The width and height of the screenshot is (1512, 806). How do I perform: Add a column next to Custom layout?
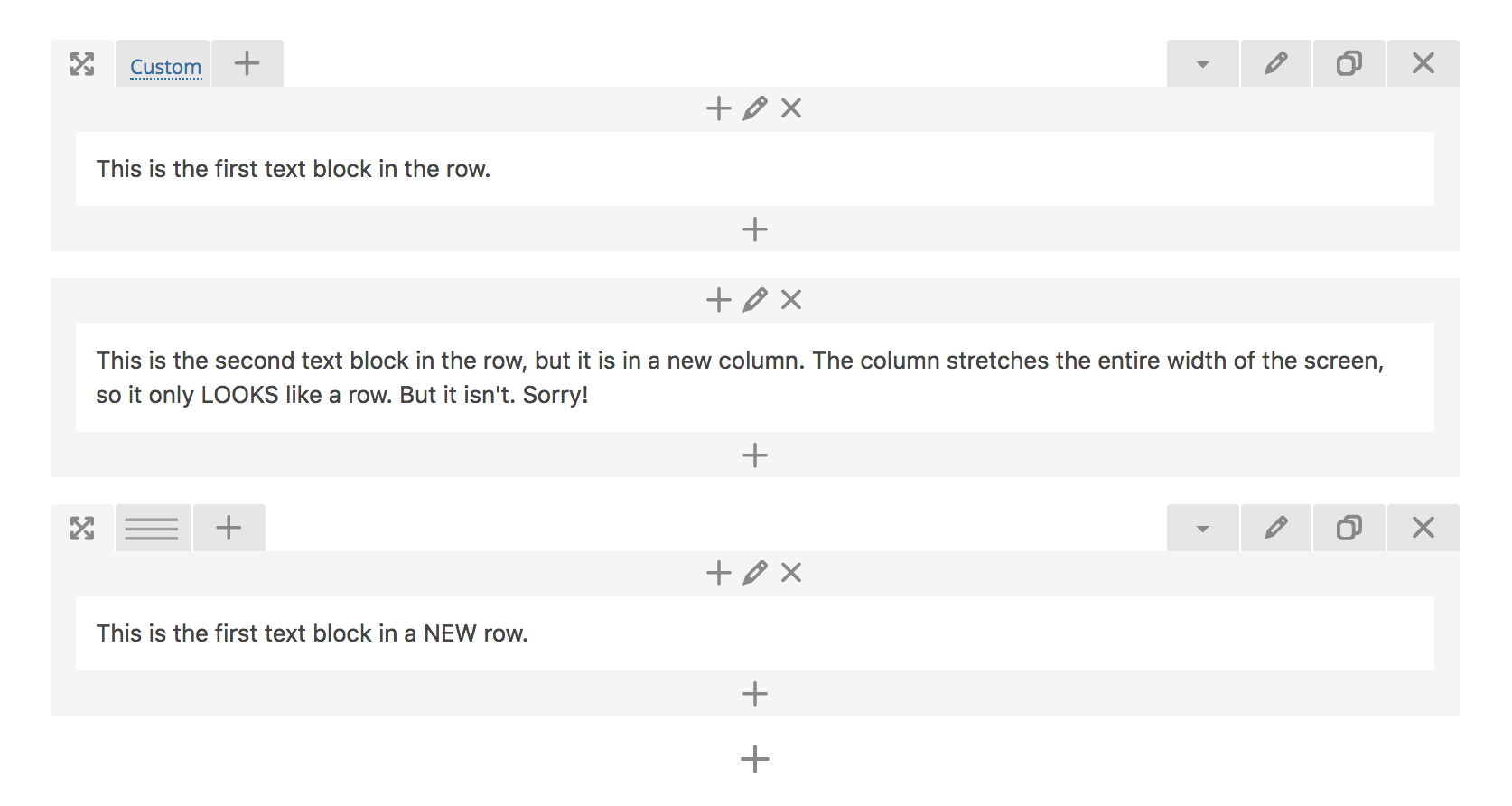pyautogui.click(x=247, y=63)
